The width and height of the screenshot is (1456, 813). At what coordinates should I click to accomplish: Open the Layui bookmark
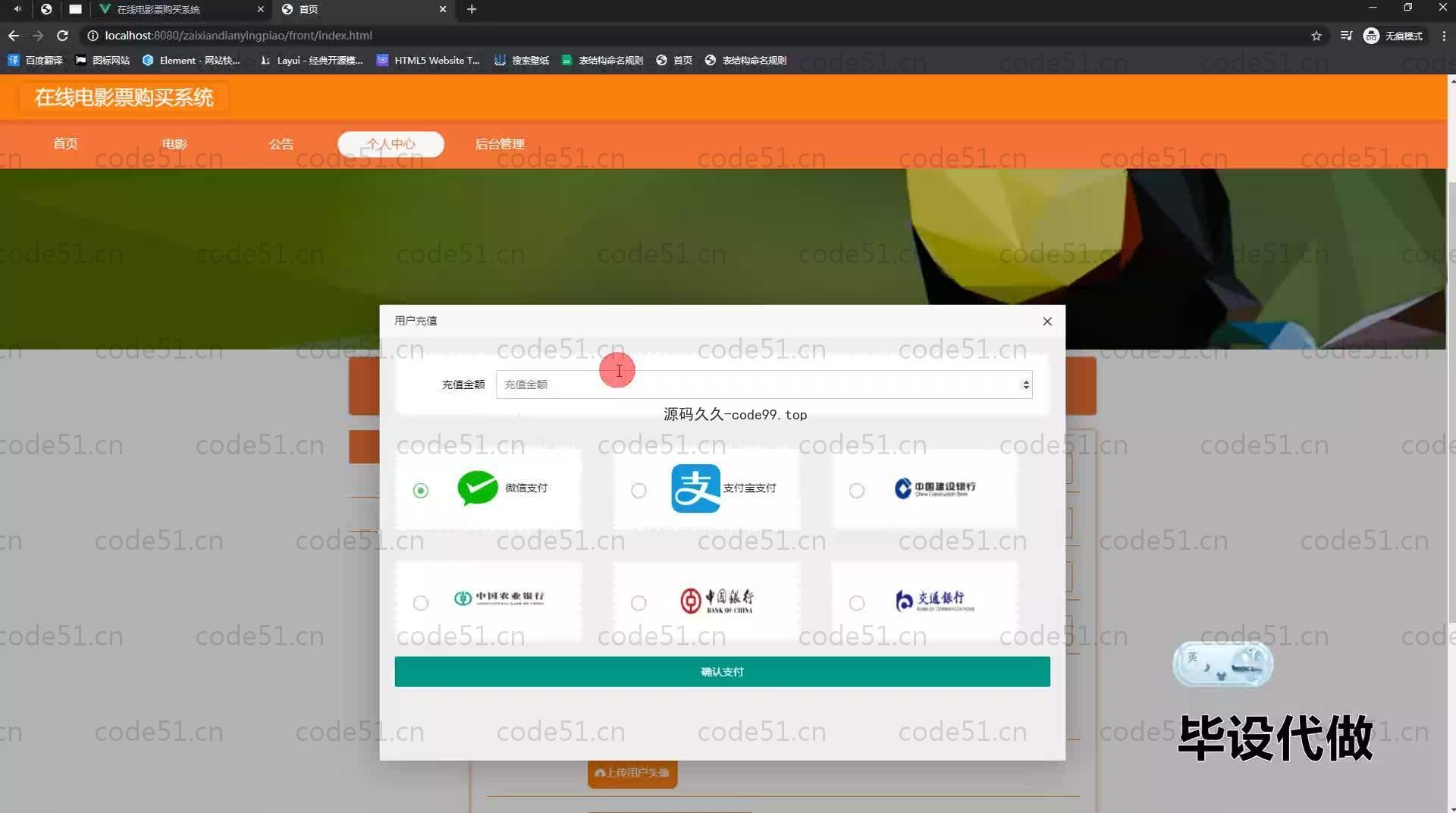311,60
